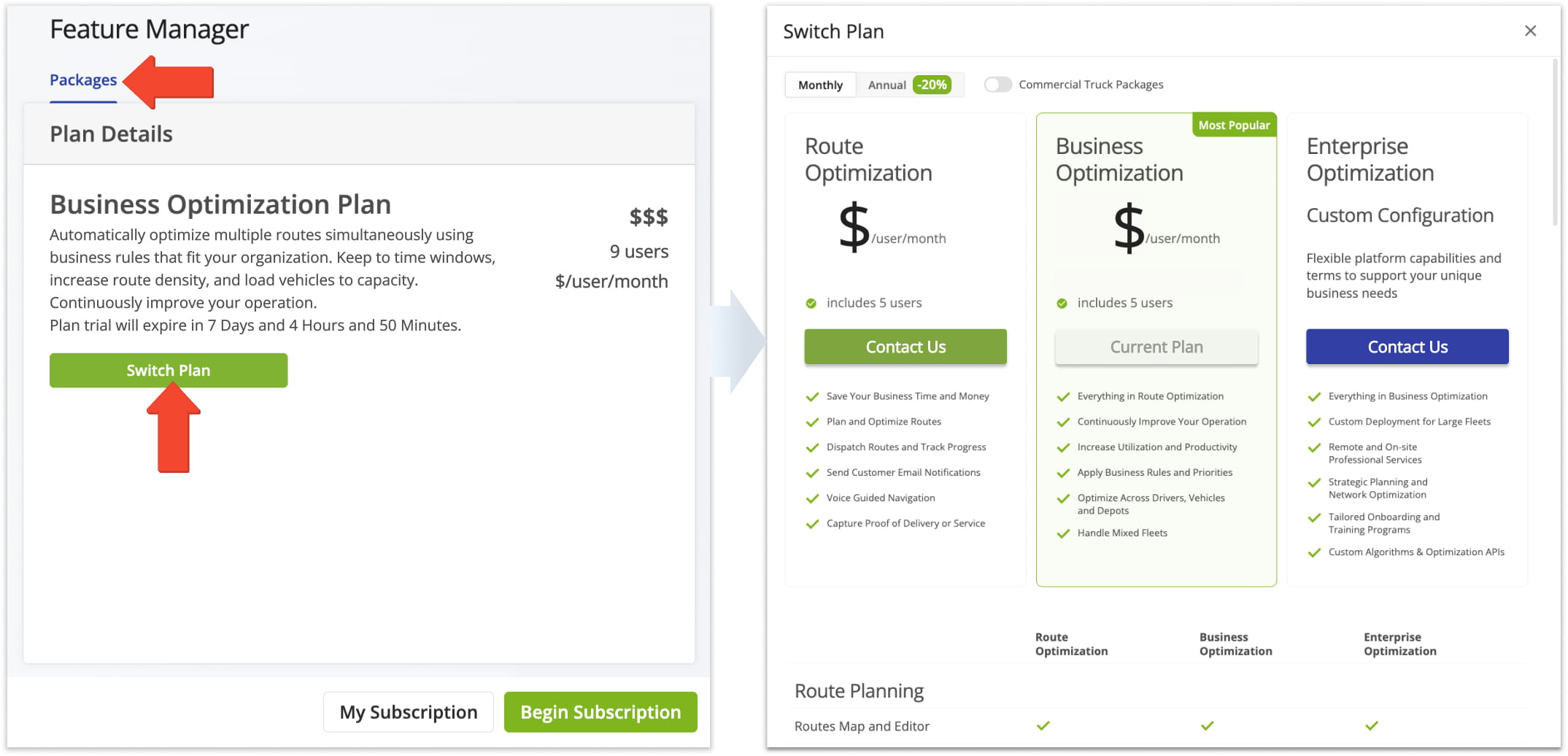This screenshot has width=1568, height=756.
Task: Click Routes Map and Editor checkmark under Enterprise Optimization
Action: point(1372,726)
